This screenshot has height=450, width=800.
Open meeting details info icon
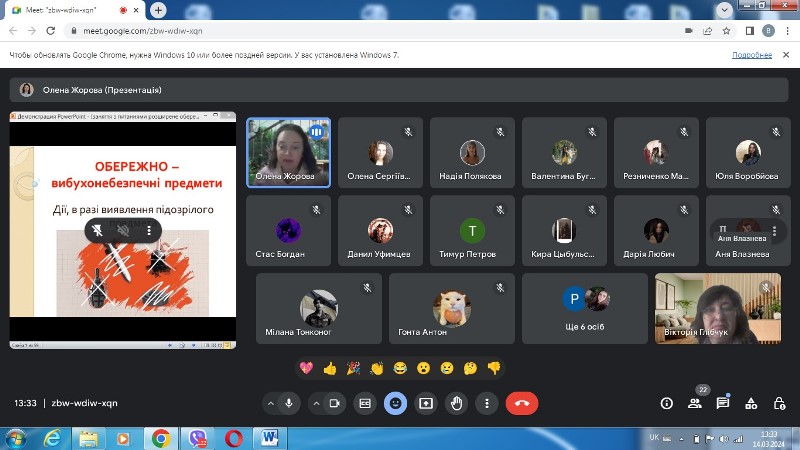tap(666, 403)
